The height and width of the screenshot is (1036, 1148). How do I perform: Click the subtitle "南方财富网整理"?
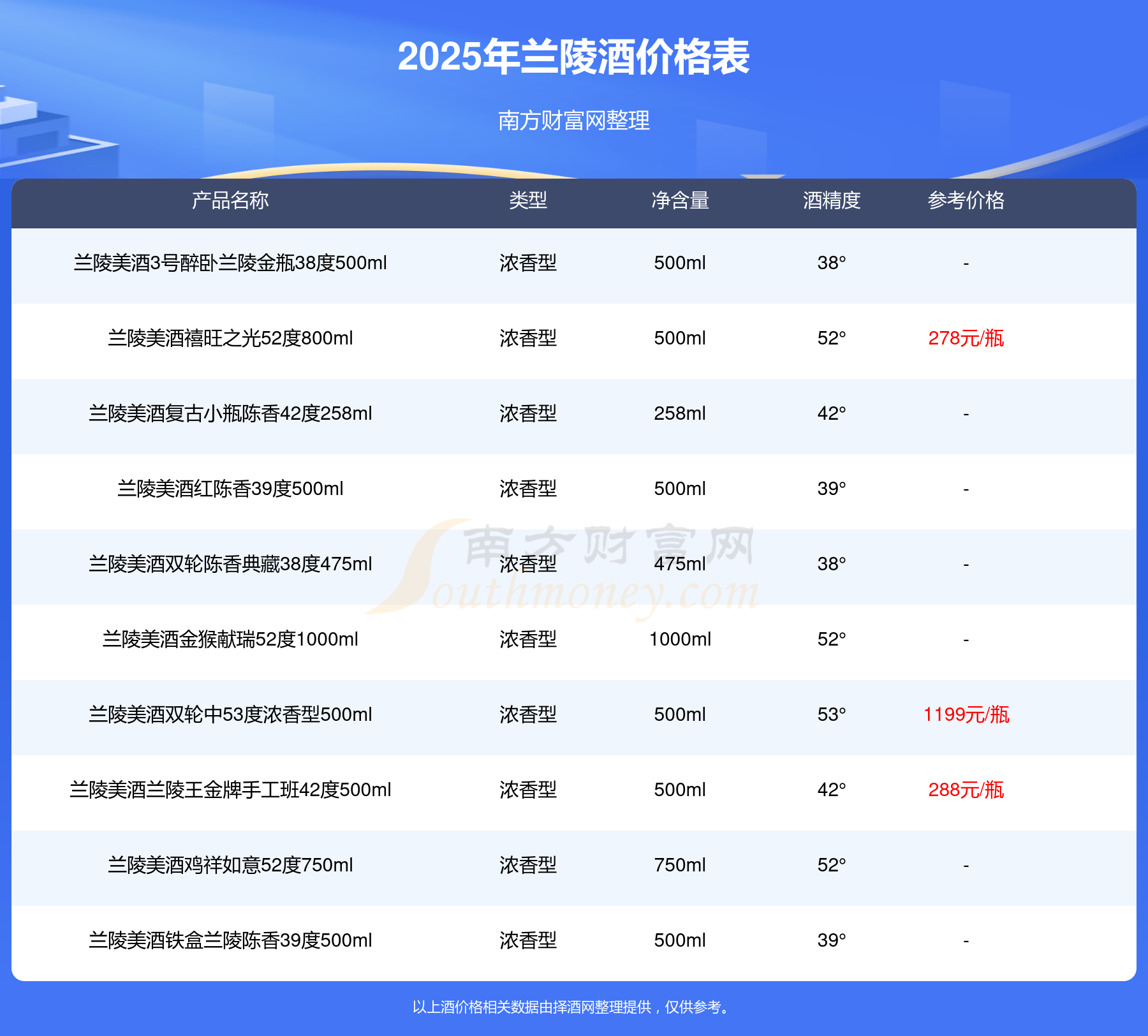point(574,121)
